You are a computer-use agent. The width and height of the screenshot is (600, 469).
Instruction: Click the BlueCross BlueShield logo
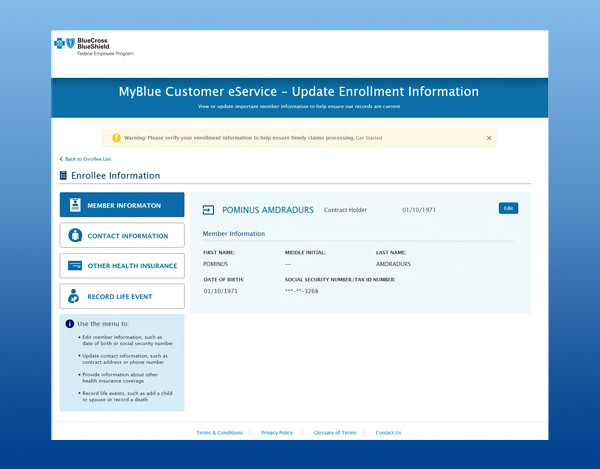pos(94,47)
